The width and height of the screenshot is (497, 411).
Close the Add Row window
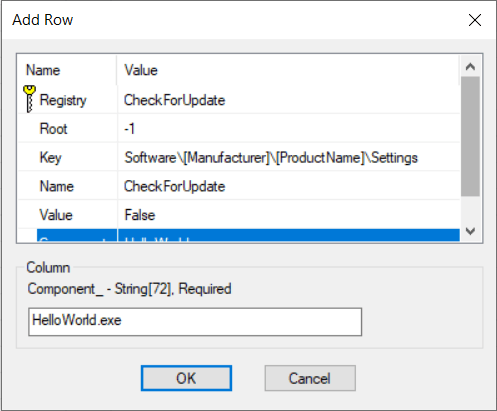click(475, 20)
